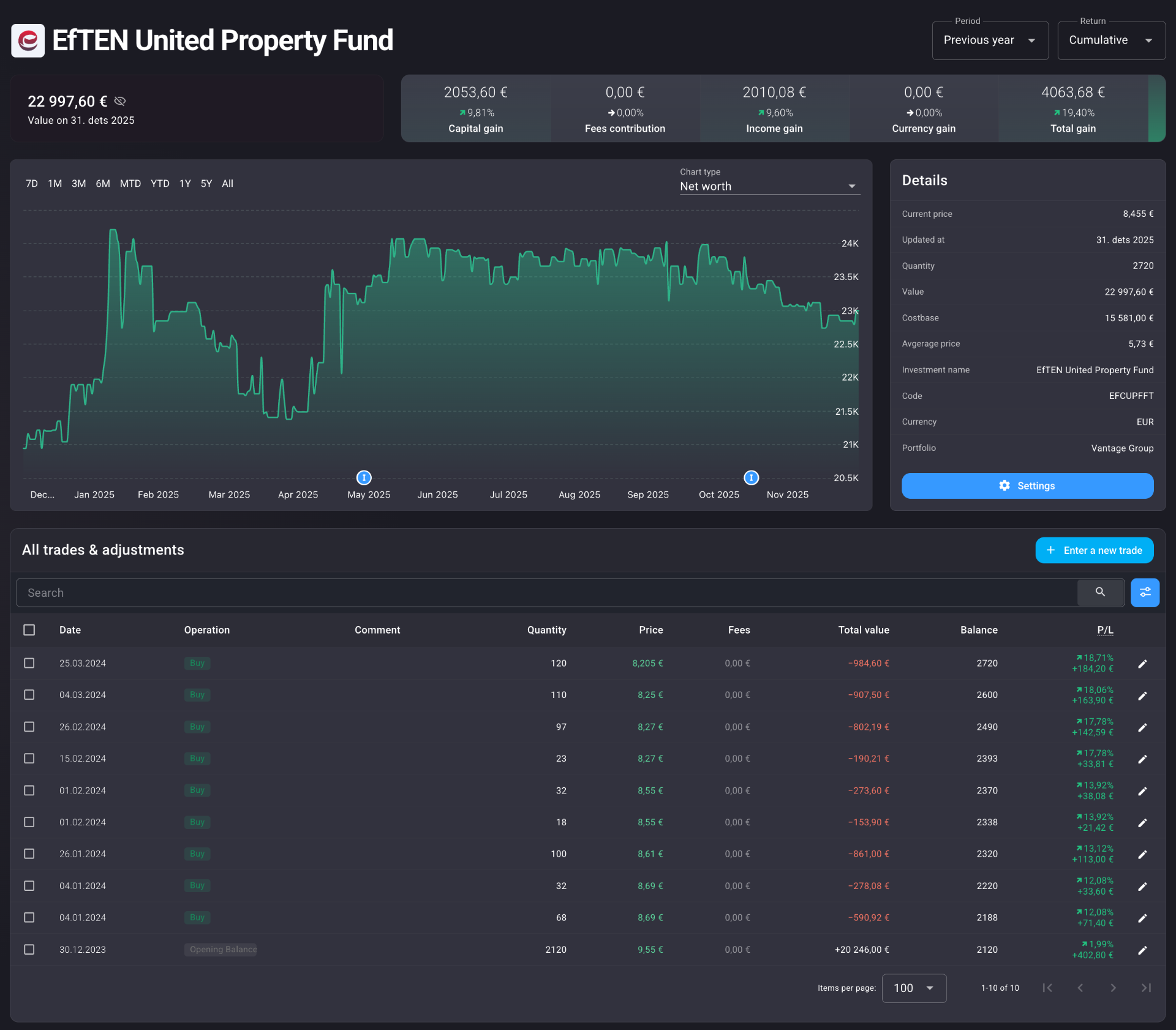Sort trades by Date column header
Screen dimensions: 1176x1030
(x=70, y=630)
